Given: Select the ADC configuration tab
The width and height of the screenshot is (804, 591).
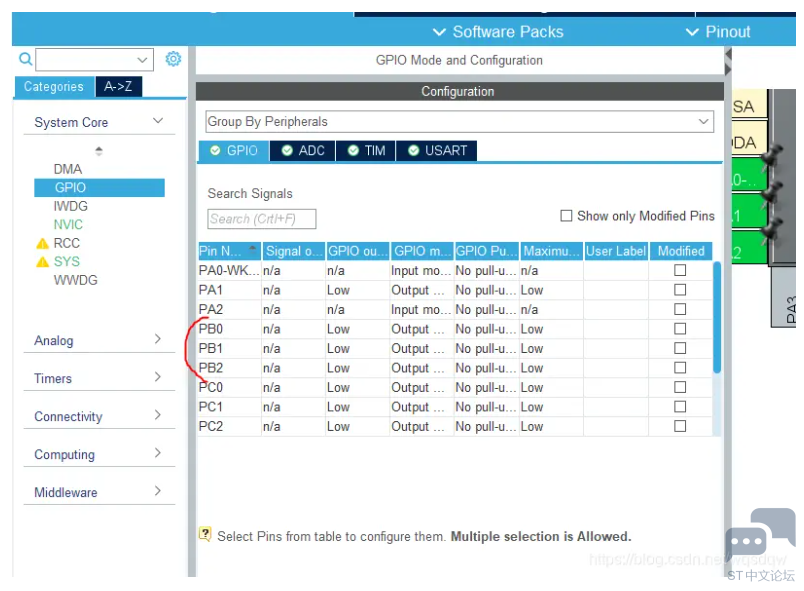Looking at the screenshot, I should 303,151.
